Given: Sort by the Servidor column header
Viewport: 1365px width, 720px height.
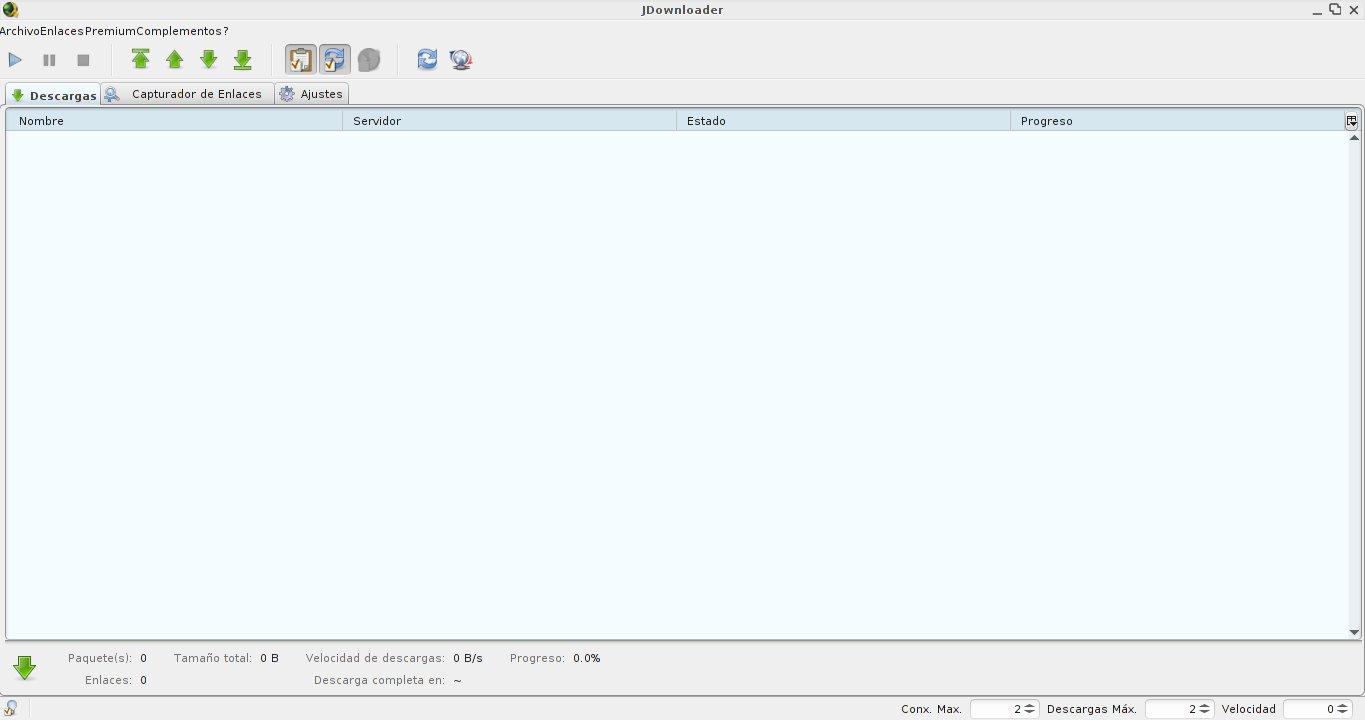Looking at the screenshot, I should point(509,121).
